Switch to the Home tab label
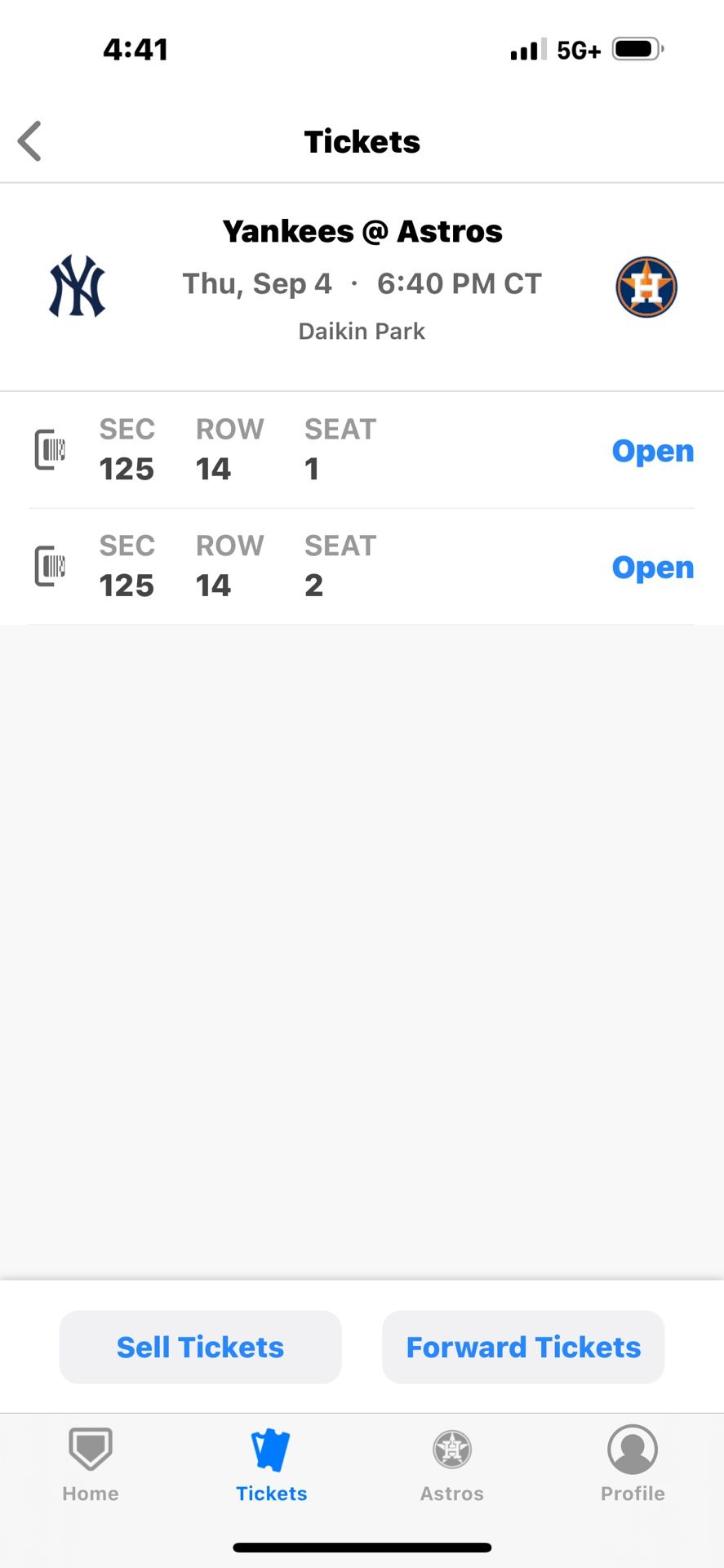724x1568 pixels. [91, 1494]
